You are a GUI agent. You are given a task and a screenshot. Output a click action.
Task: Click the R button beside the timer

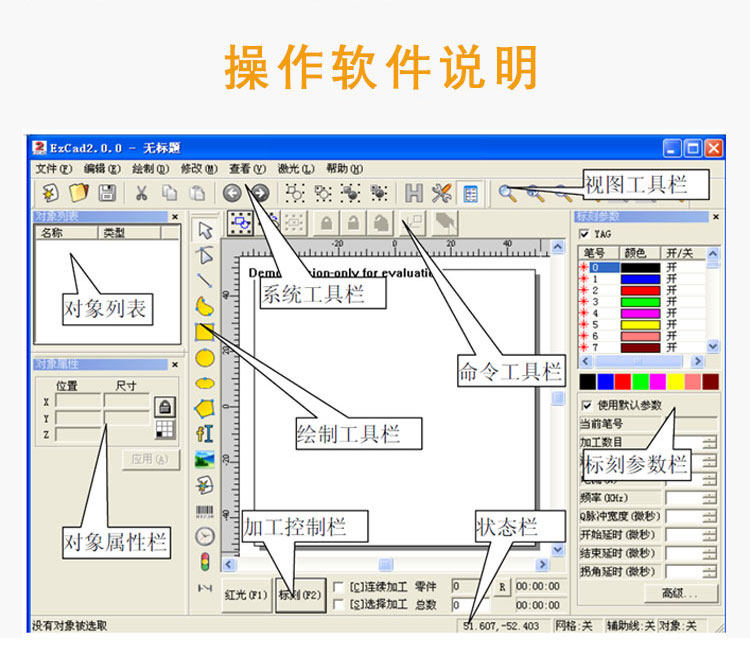coord(502,587)
